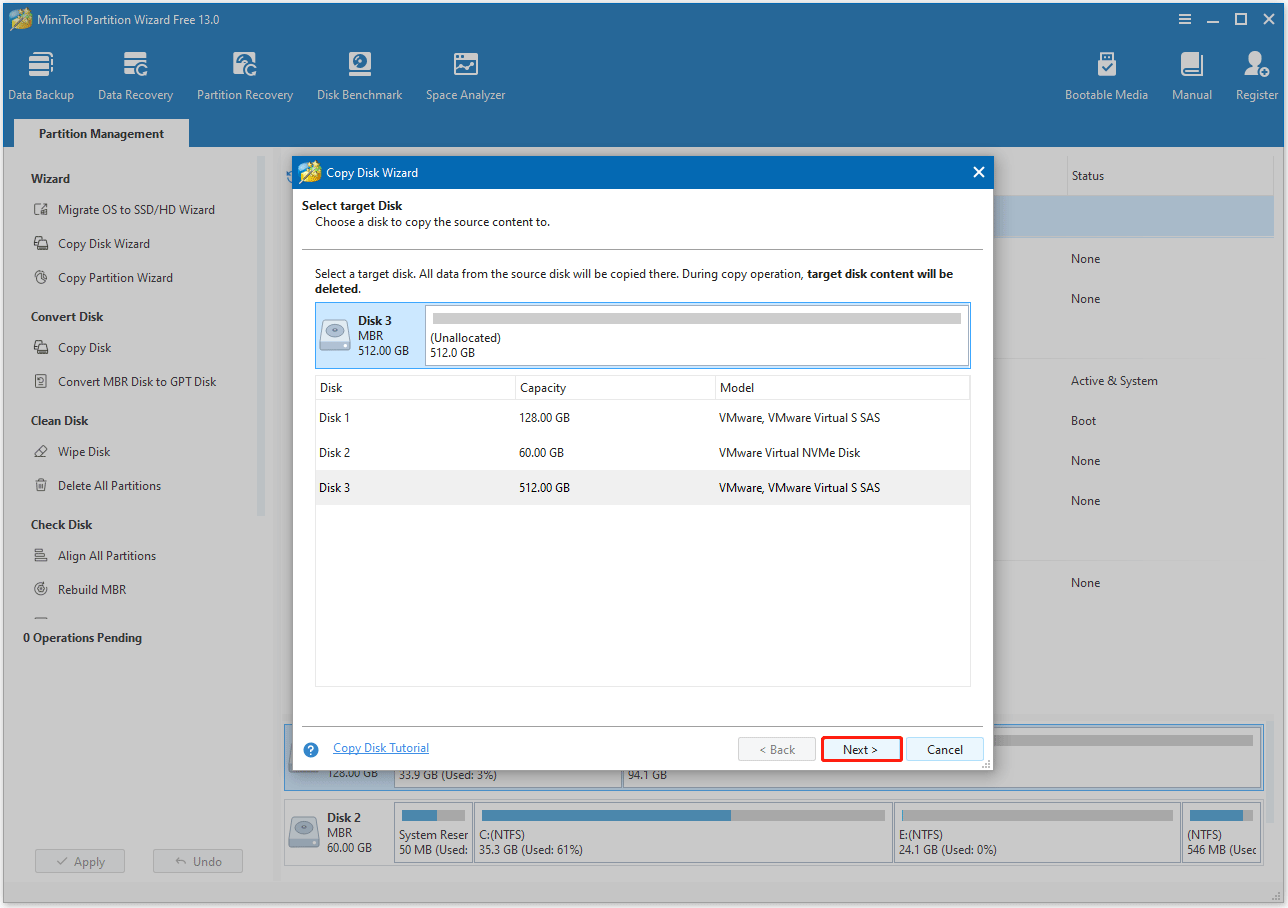Select Convert MBR Disk to GPT Disk
1288x908 pixels.
[135, 381]
